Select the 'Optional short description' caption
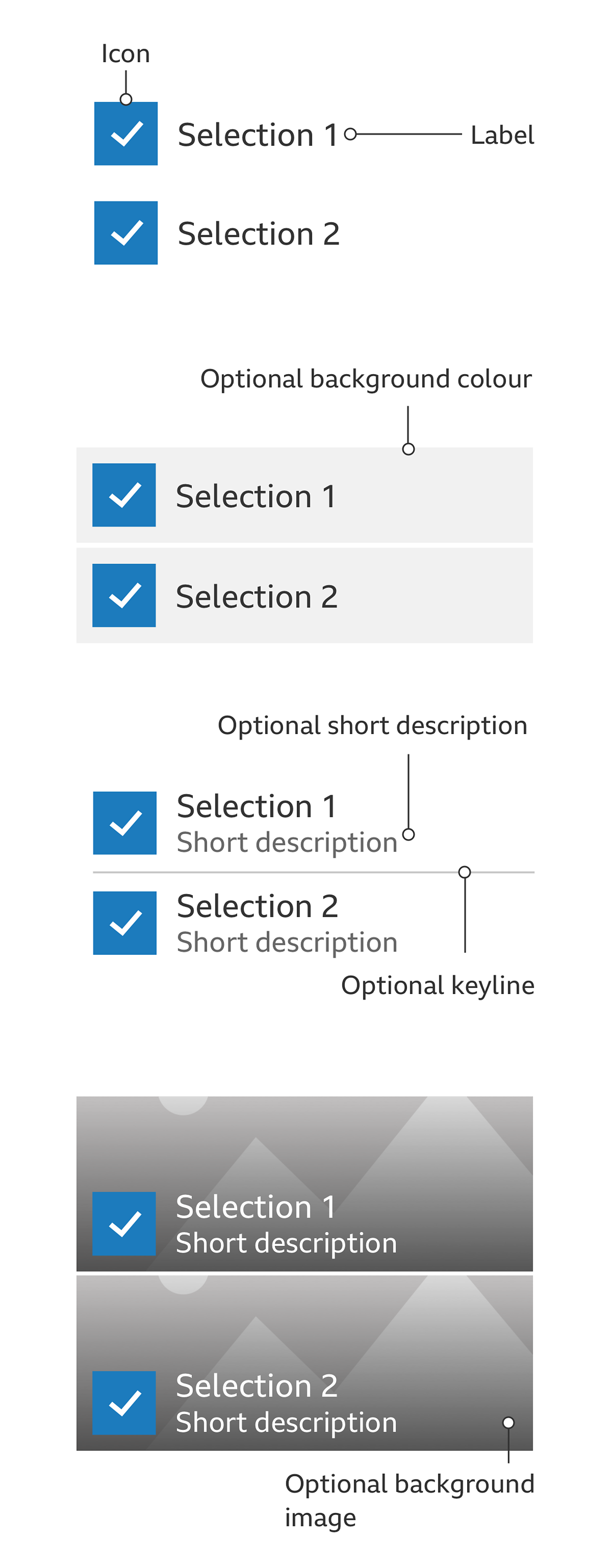 372,725
